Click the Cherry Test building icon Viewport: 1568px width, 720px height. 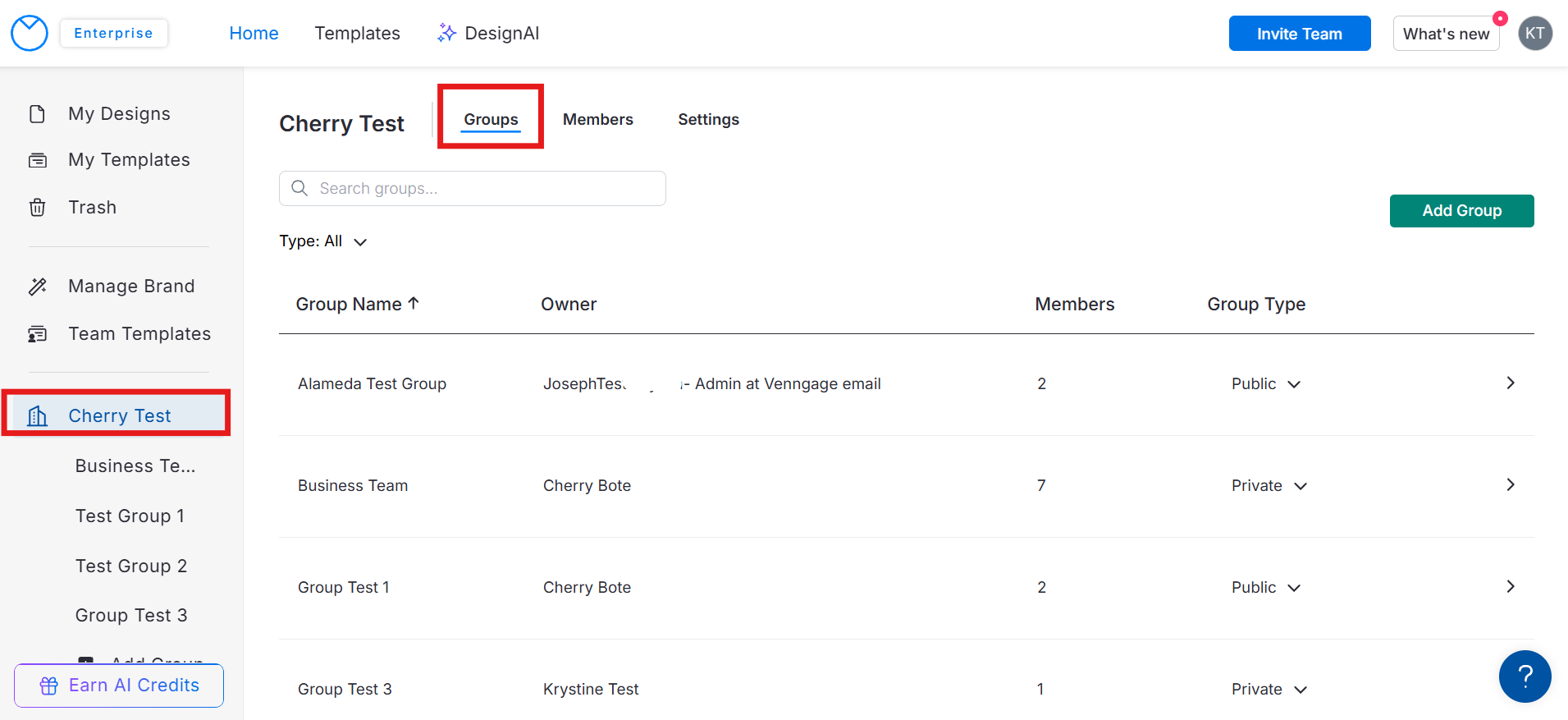tap(37, 415)
